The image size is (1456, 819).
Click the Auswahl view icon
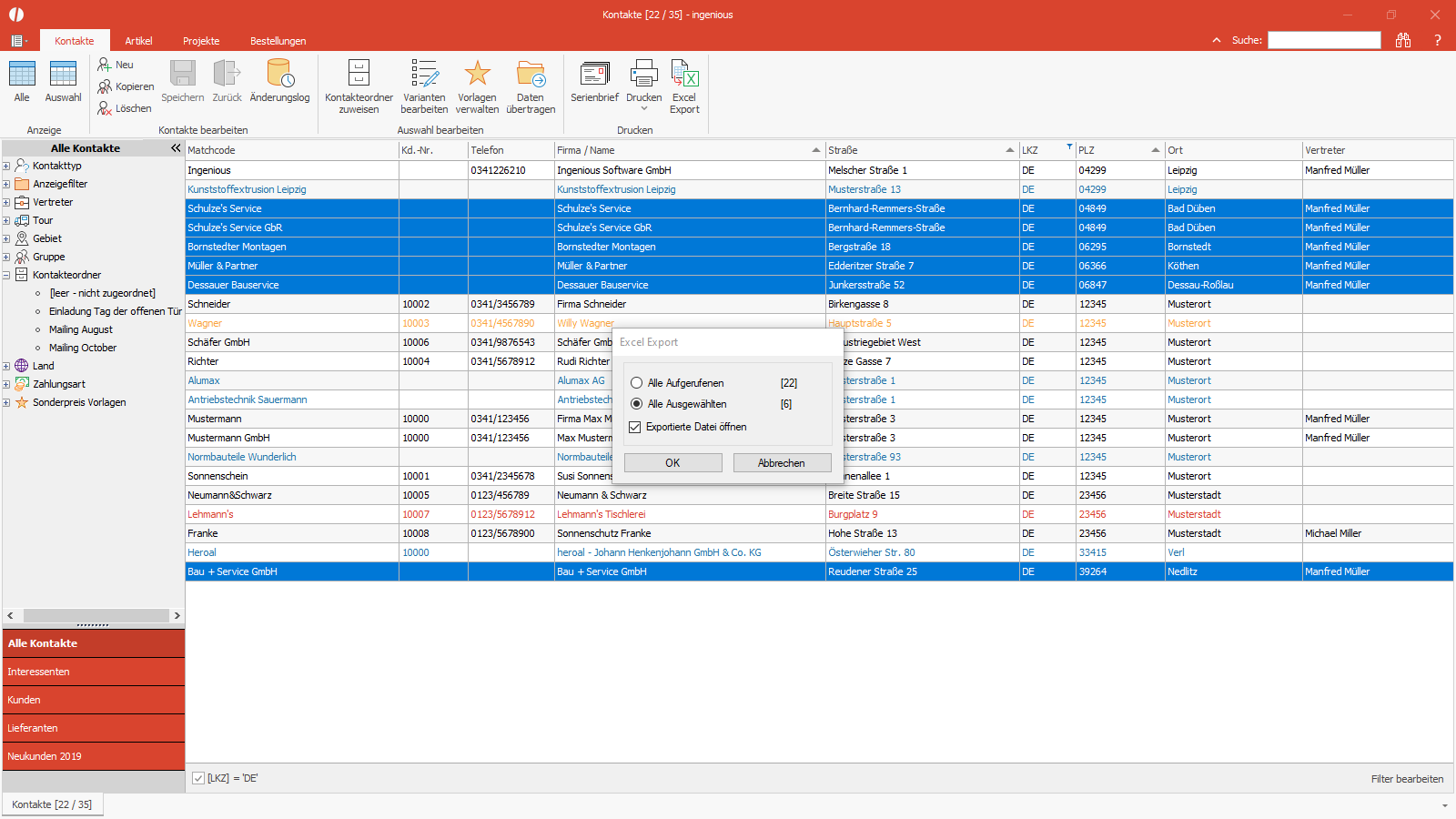pos(63,74)
